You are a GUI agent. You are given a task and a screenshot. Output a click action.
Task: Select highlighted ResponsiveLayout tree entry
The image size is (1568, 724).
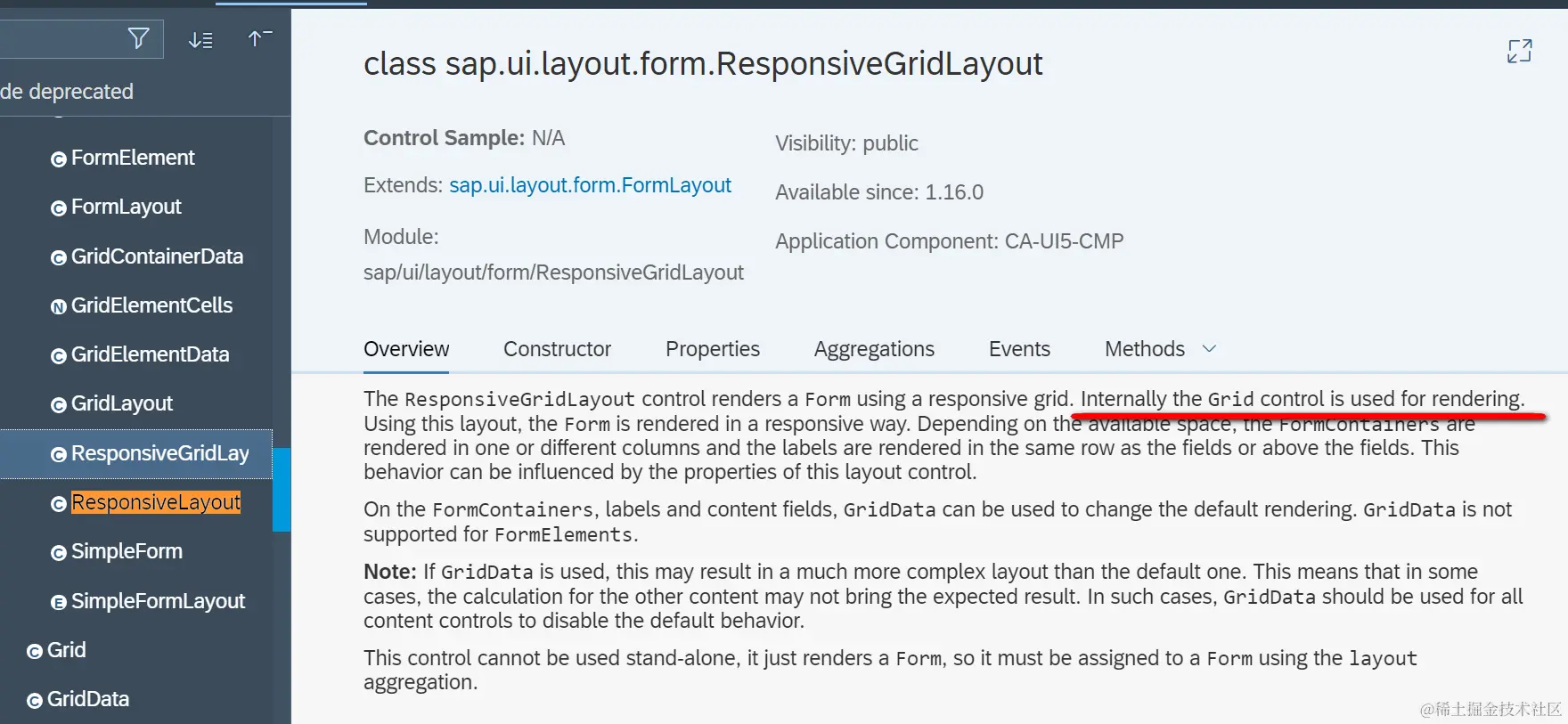pos(156,502)
